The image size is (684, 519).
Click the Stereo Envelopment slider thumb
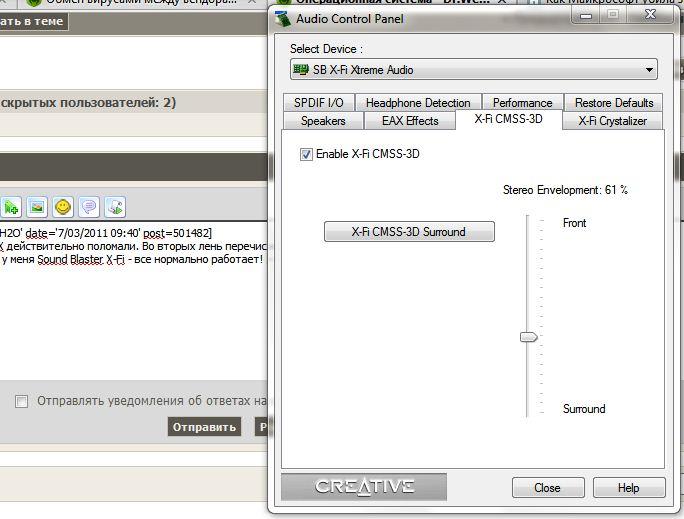tap(529, 337)
